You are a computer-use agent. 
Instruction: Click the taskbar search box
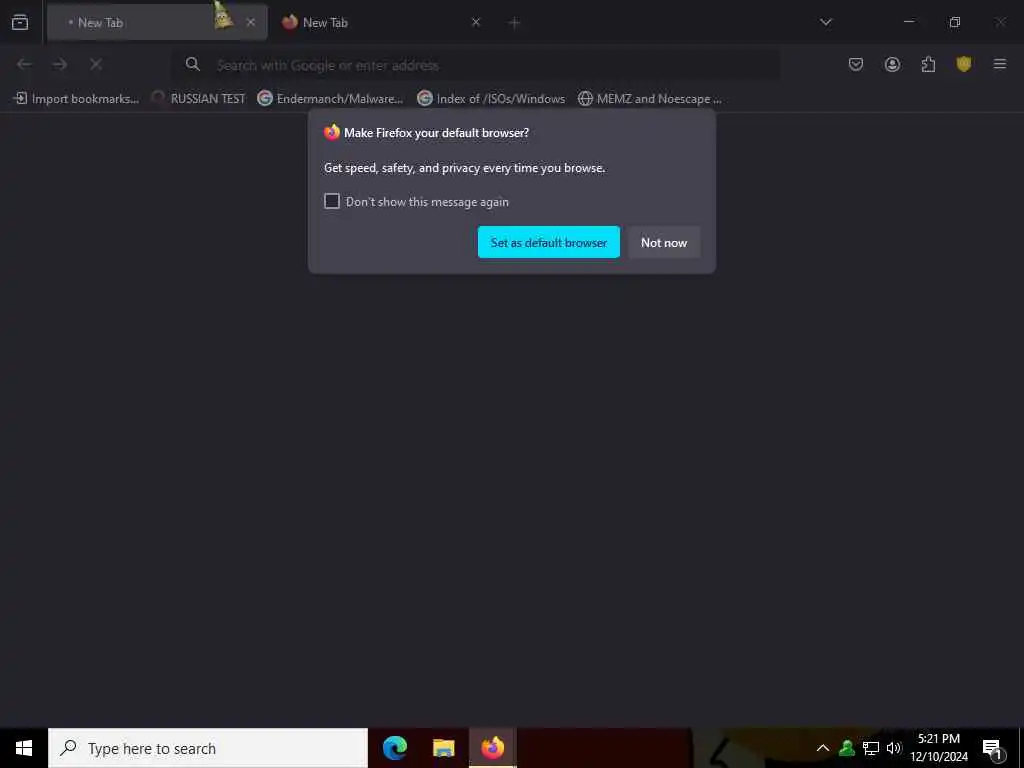pos(208,748)
